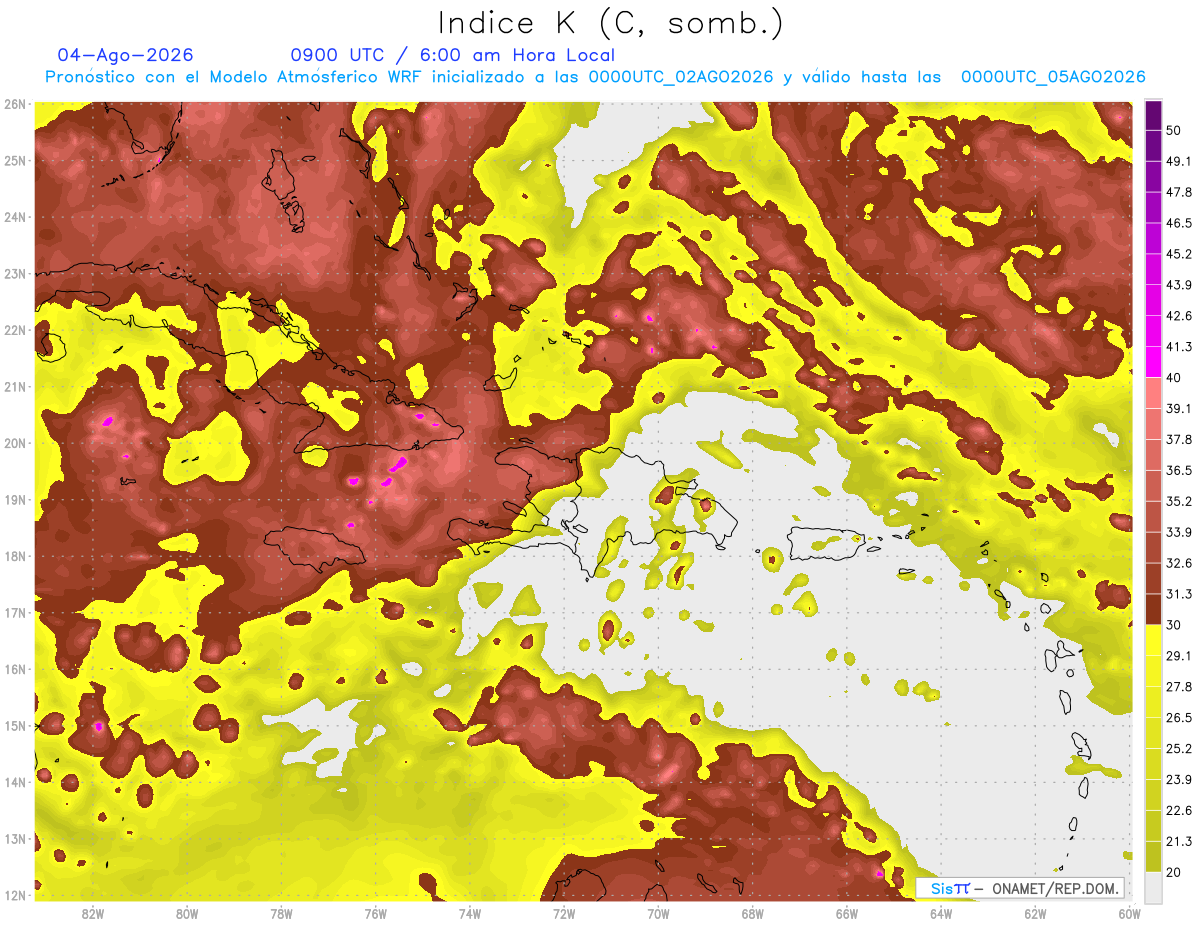Click the latitude label '22N'
The width and height of the screenshot is (1200, 927).
pos(15,330)
